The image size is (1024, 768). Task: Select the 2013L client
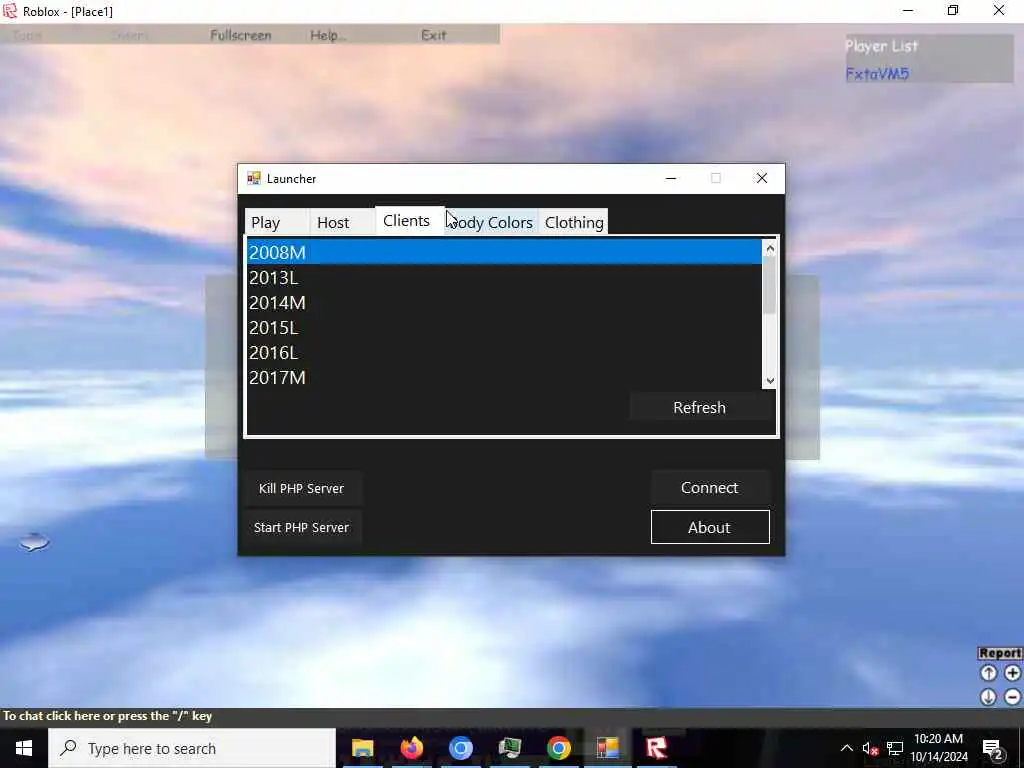pyautogui.click(x=504, y=278)
